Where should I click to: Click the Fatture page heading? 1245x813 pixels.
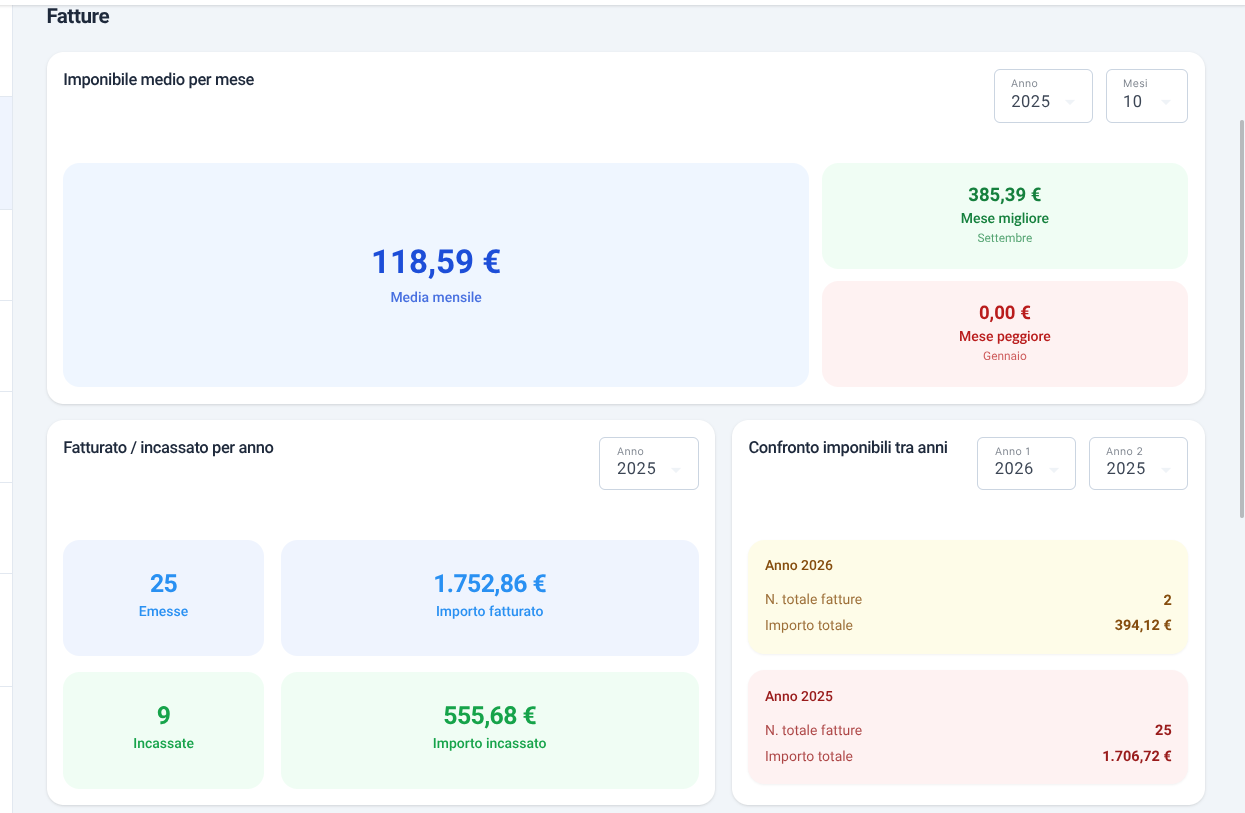pyautogui.click(x=78, y=17)
